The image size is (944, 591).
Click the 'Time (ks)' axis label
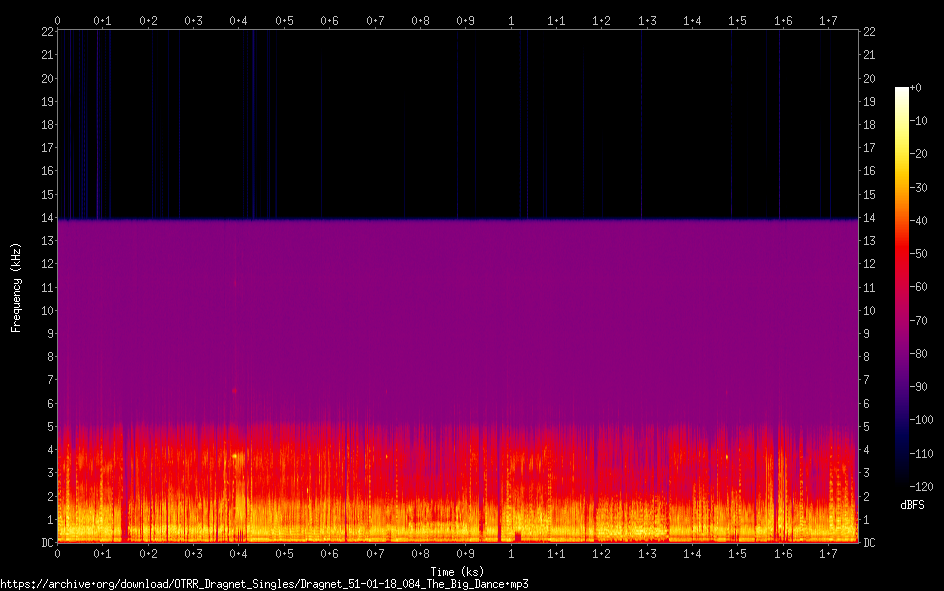[x=456, y=571]
